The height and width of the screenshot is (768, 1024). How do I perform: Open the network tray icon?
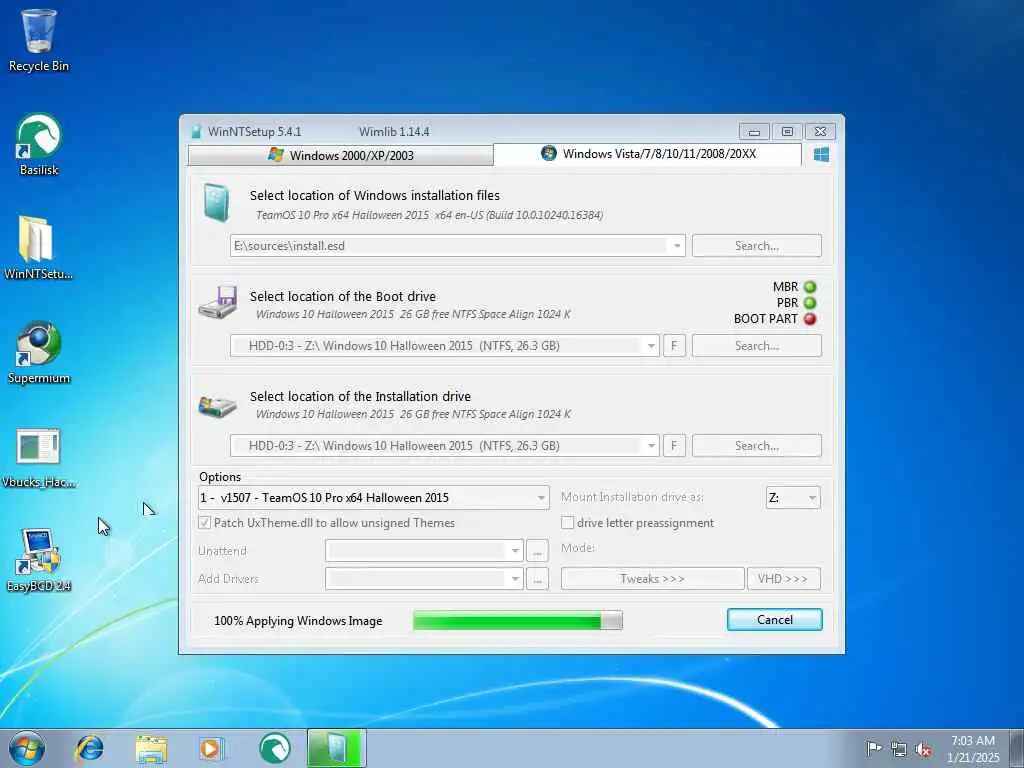click(899, 749)
